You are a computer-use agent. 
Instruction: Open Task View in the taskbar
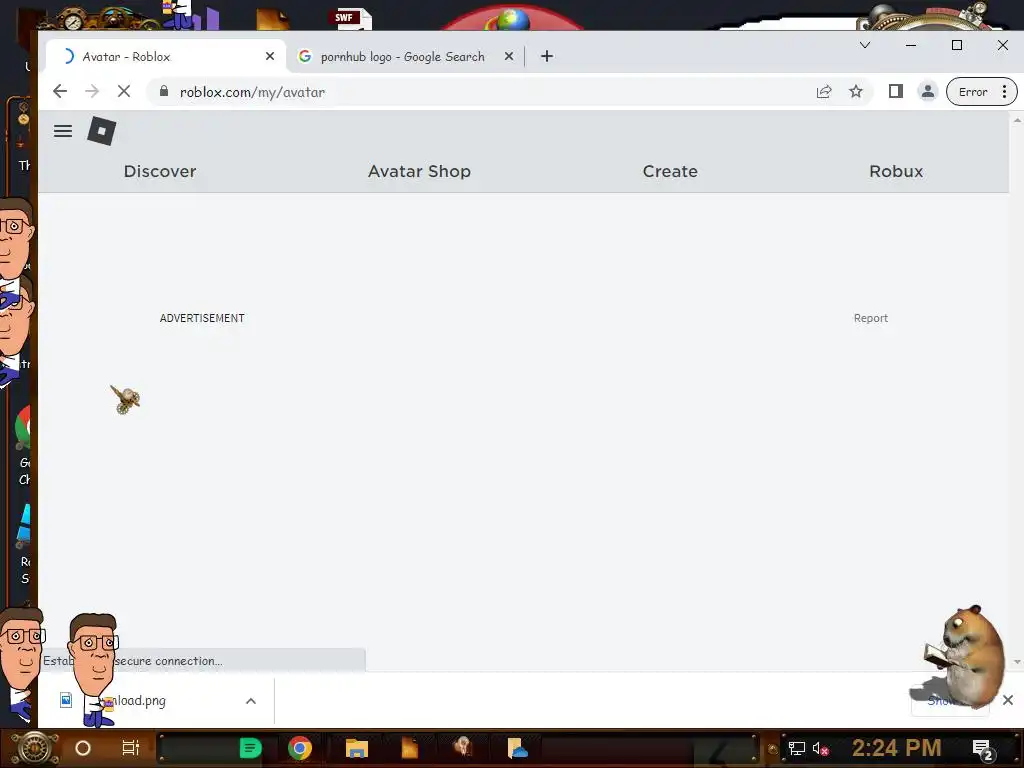click(x=131, y=748)
